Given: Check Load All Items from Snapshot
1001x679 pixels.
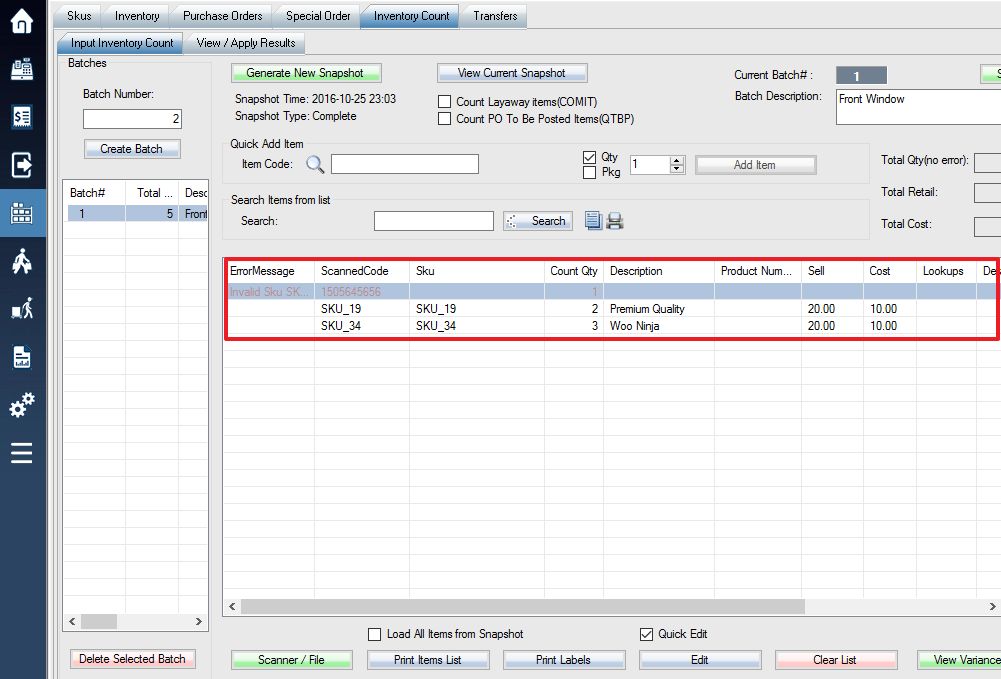Looking at the screenshot, I should pyautogui.click(x=375, y=634).
